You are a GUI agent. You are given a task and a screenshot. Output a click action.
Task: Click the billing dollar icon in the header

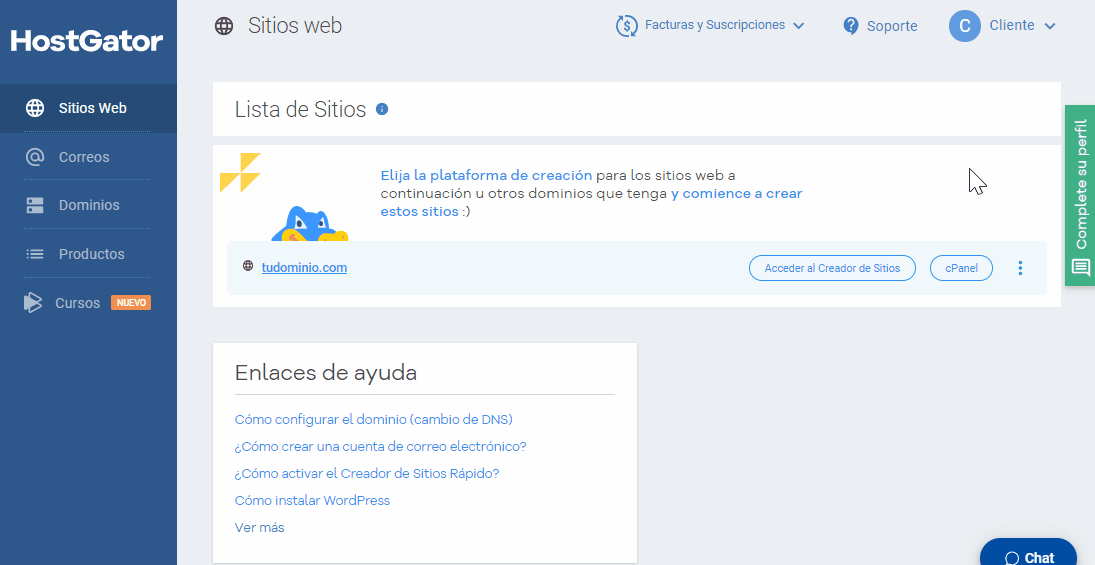pos(626,26)
